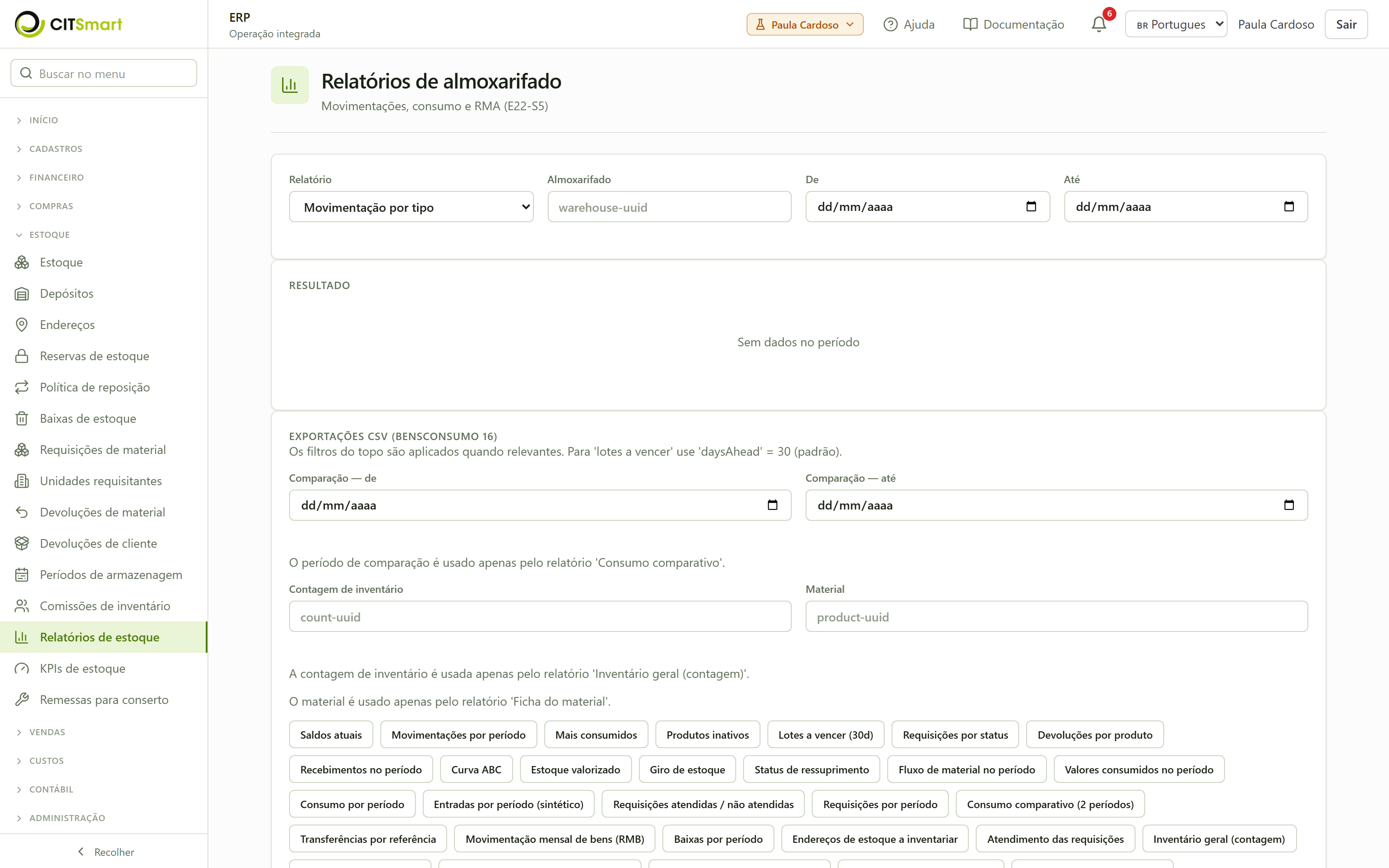The image size is (1389, 868).
Task: Open KPIs de estoque
Action: (104, 669)
